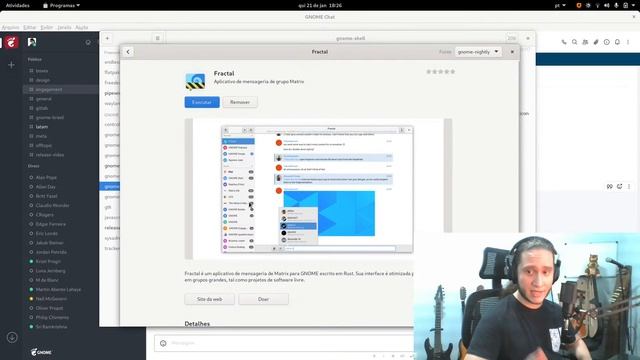Open the hamburger menu in the Fractal window
The image size is (640, 360).
coord(158,38)
